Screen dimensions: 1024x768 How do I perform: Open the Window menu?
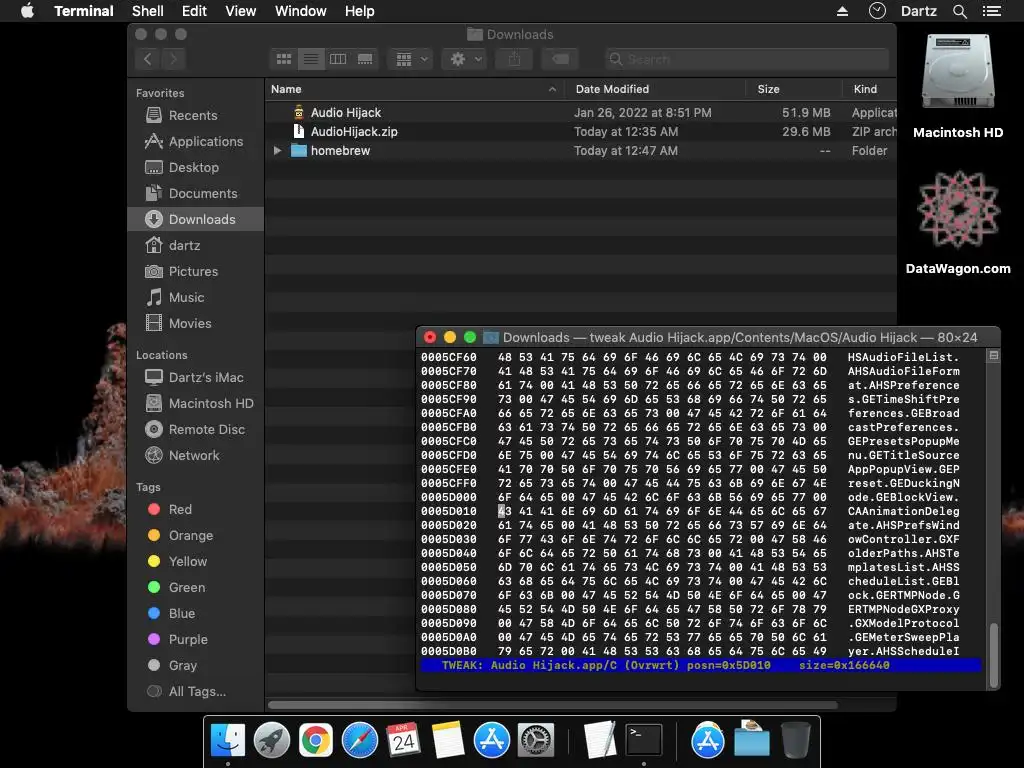[x=300, y=11]
